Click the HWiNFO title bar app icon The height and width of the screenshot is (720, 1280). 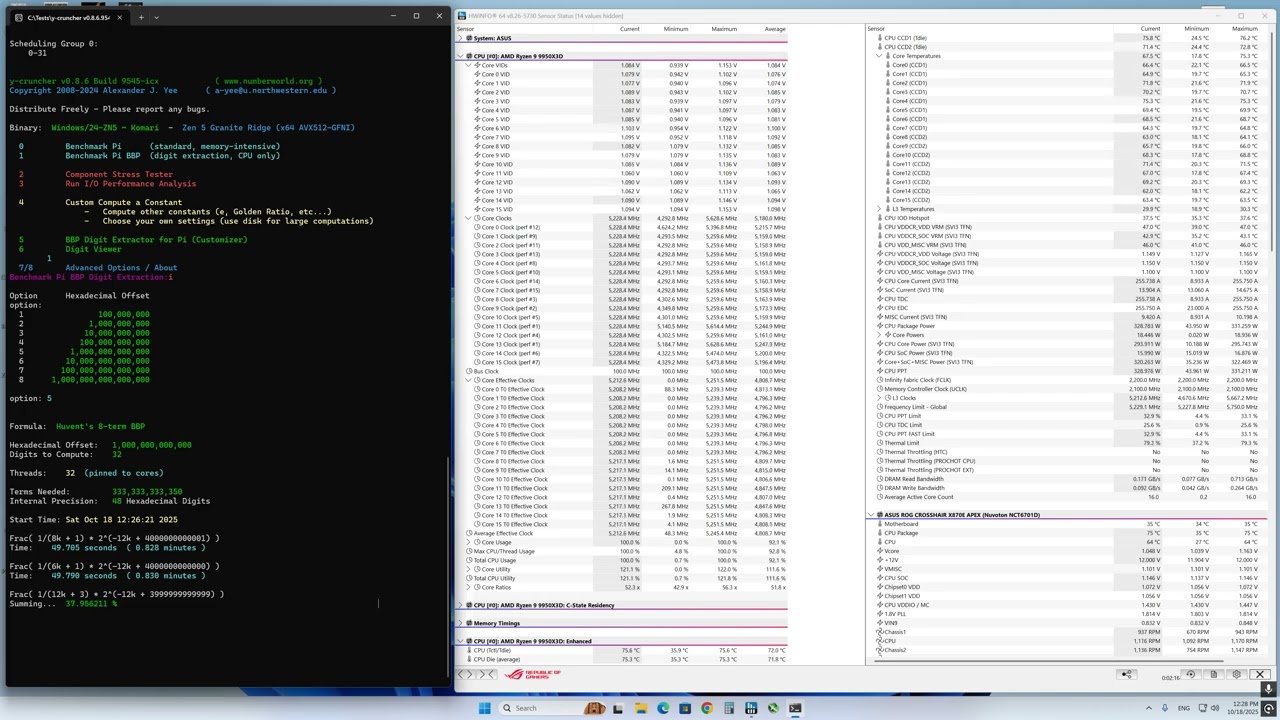[x=462, y=16]
